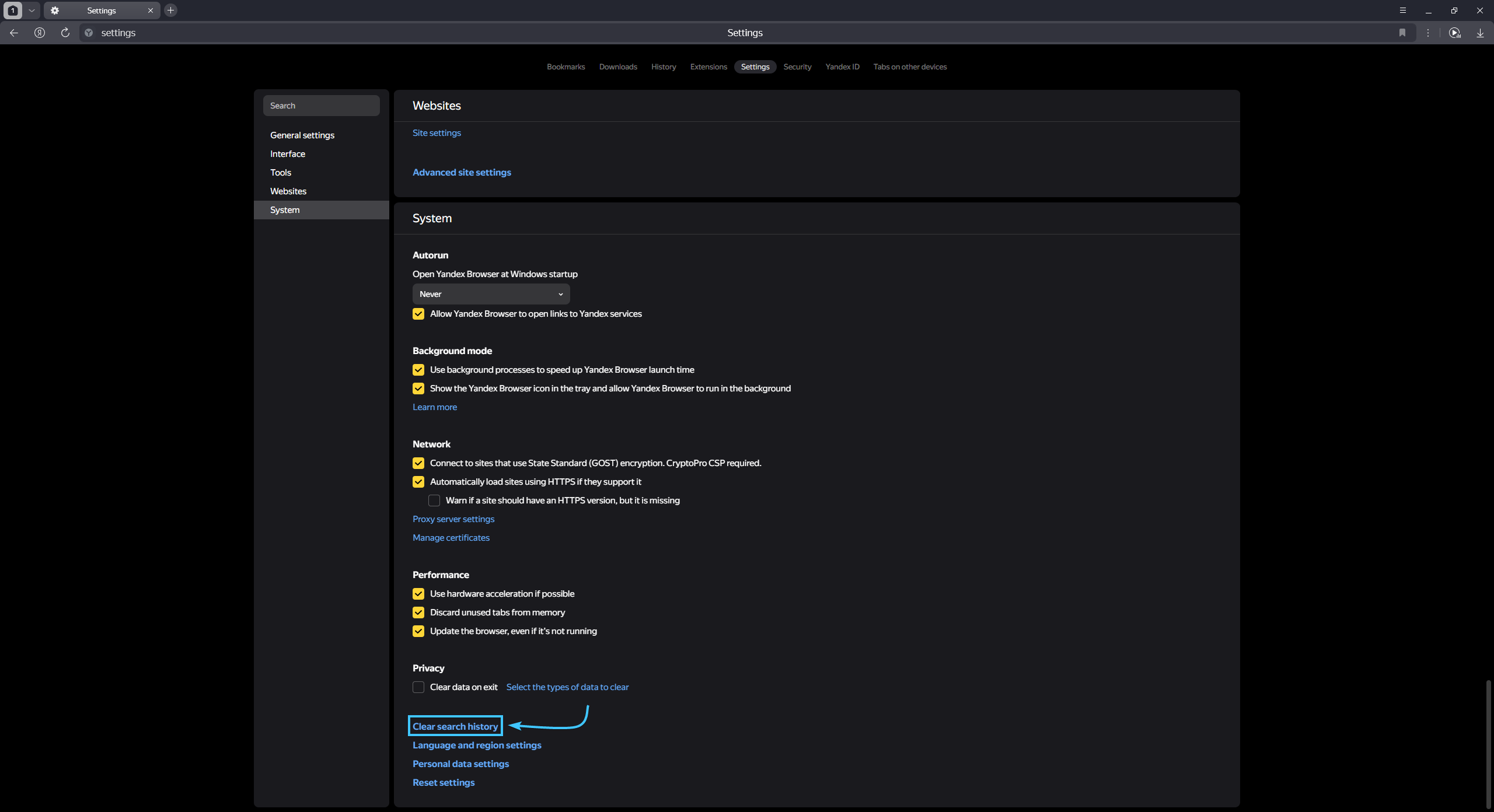Toggle Allow Yandex Browser to open links checkbox

(x=418, y=314)
